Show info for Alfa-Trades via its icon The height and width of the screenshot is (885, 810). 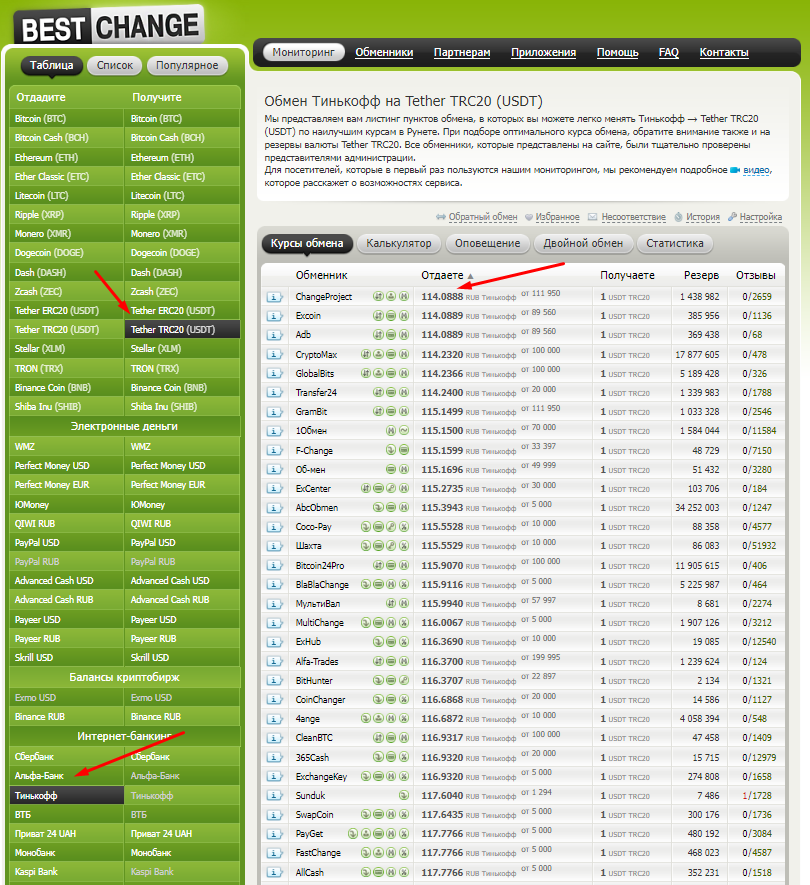click(x=274, y=661)
